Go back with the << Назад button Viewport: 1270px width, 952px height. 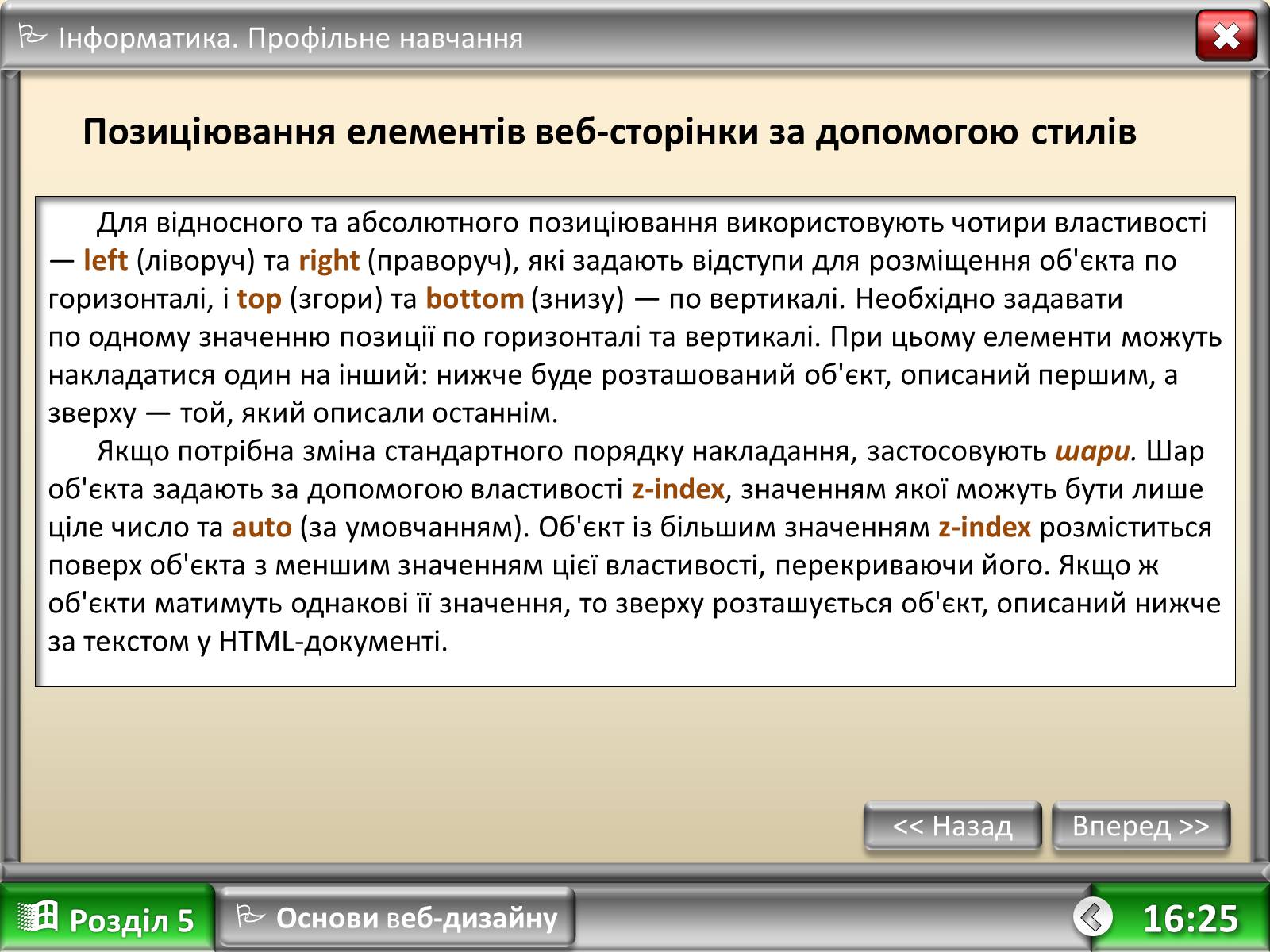[x=952, y=826]
